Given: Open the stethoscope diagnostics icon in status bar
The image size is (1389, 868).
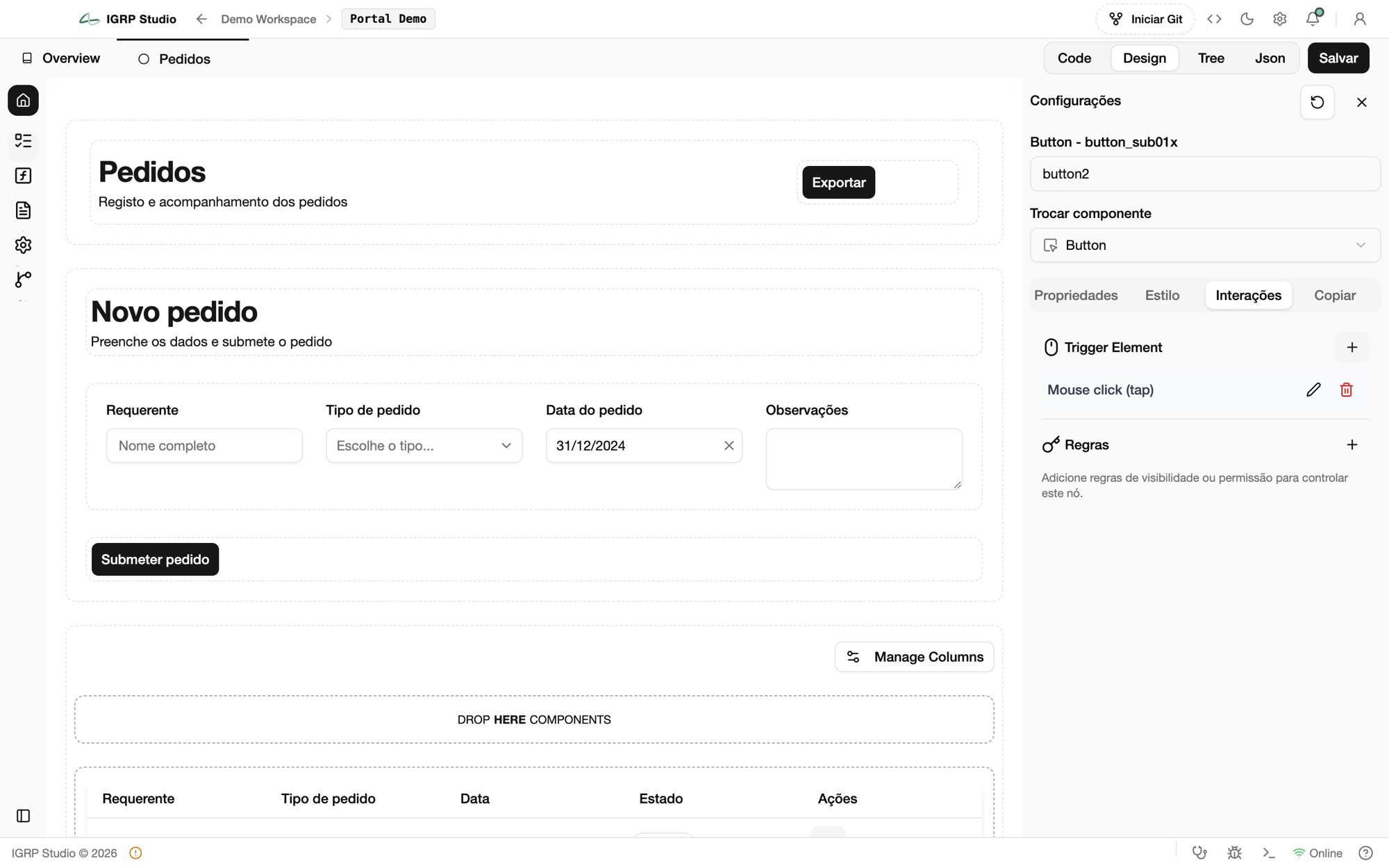Looking at the screenshot, I should 1199,853.
